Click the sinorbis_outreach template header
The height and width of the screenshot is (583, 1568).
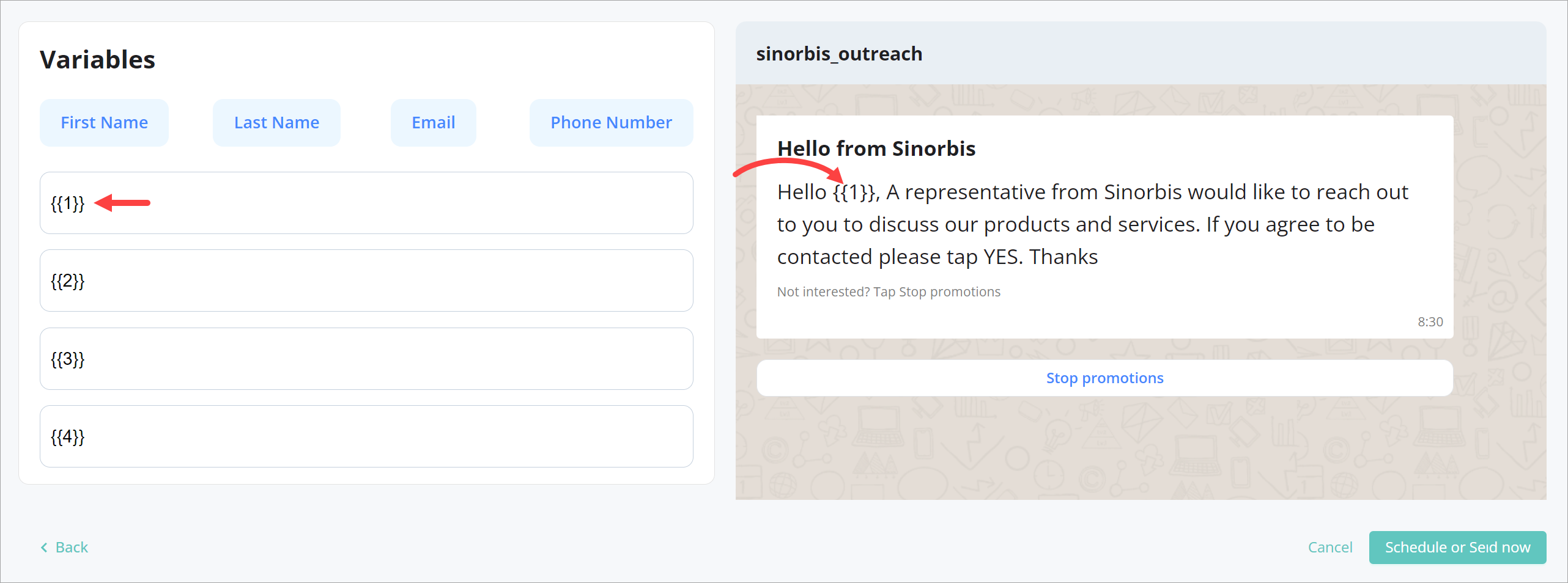[840, 54]
